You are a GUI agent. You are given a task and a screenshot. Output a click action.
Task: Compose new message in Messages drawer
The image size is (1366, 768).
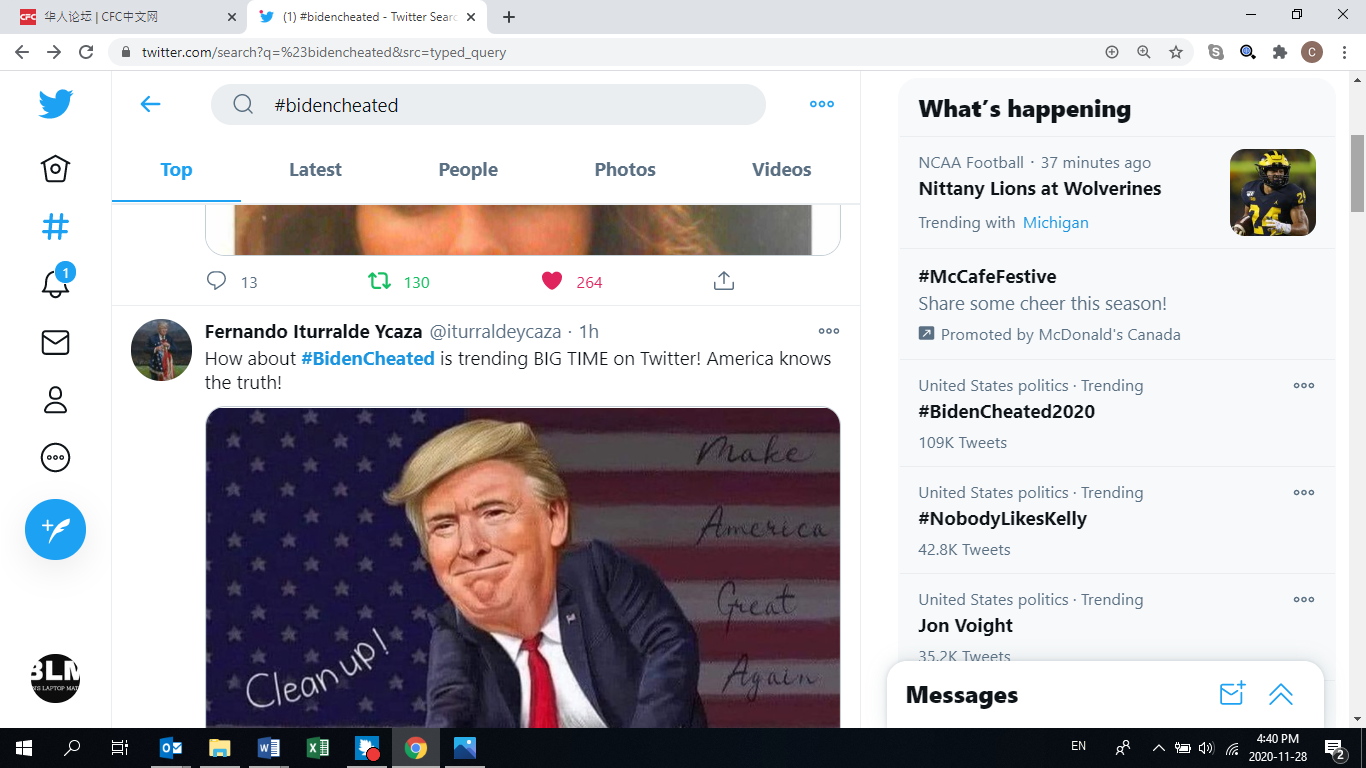1232,694
